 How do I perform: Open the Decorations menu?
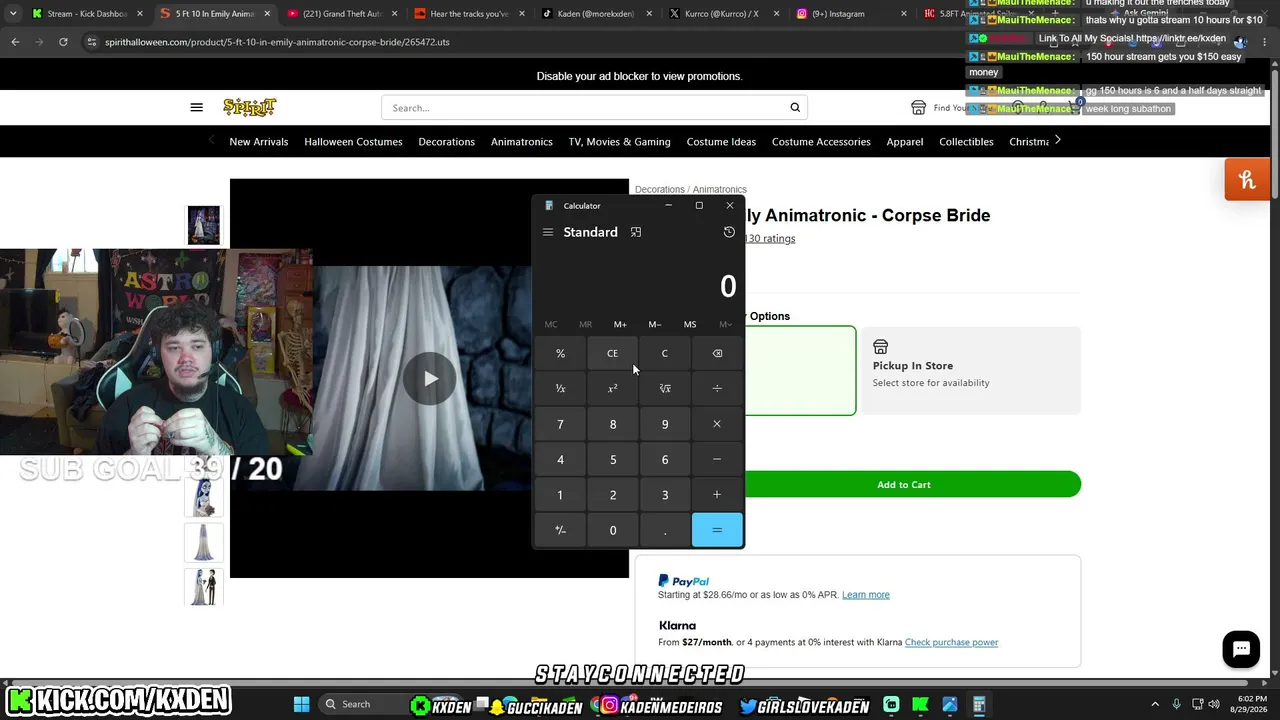[446, 141]
